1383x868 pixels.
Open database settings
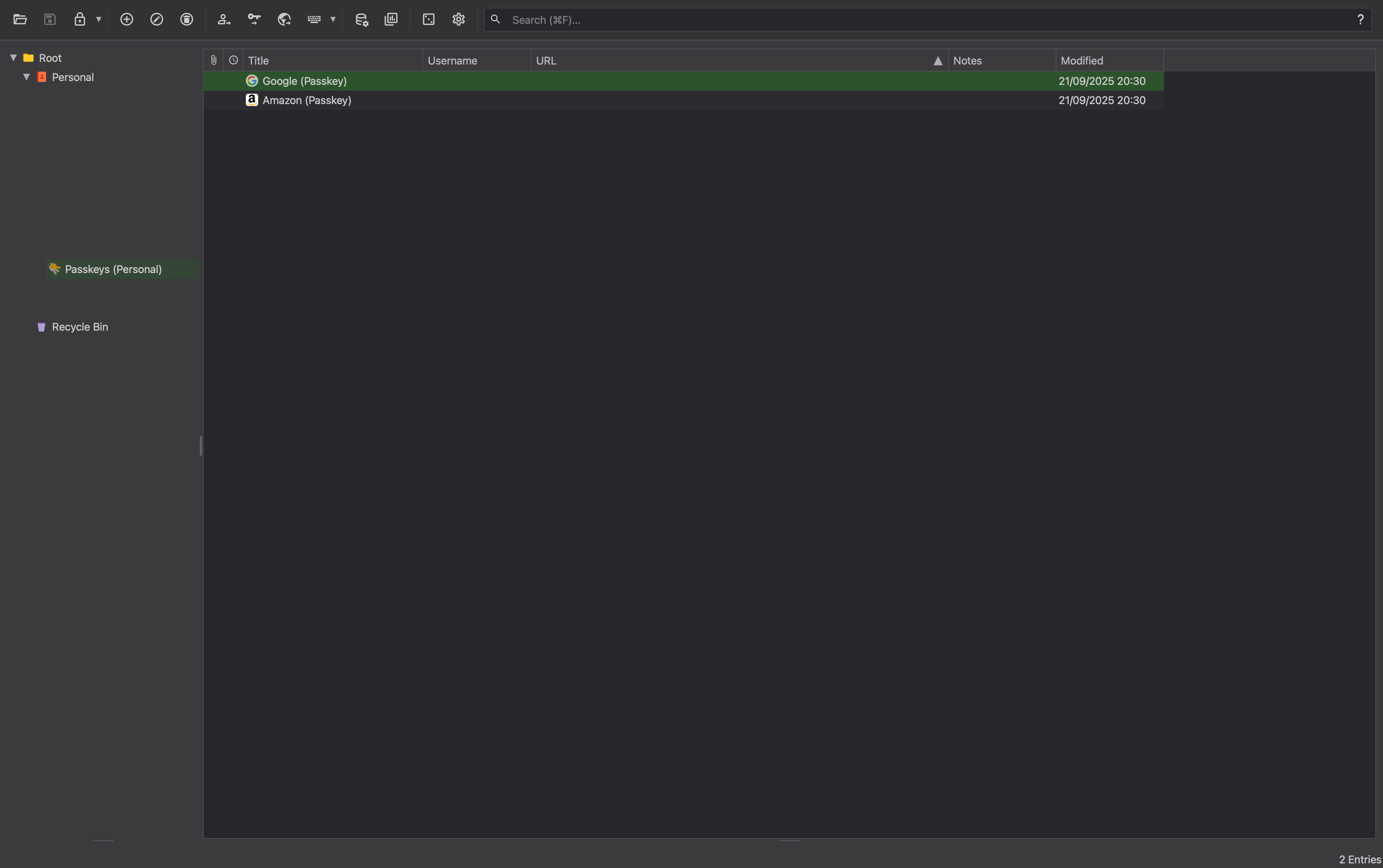pos(361,20)
